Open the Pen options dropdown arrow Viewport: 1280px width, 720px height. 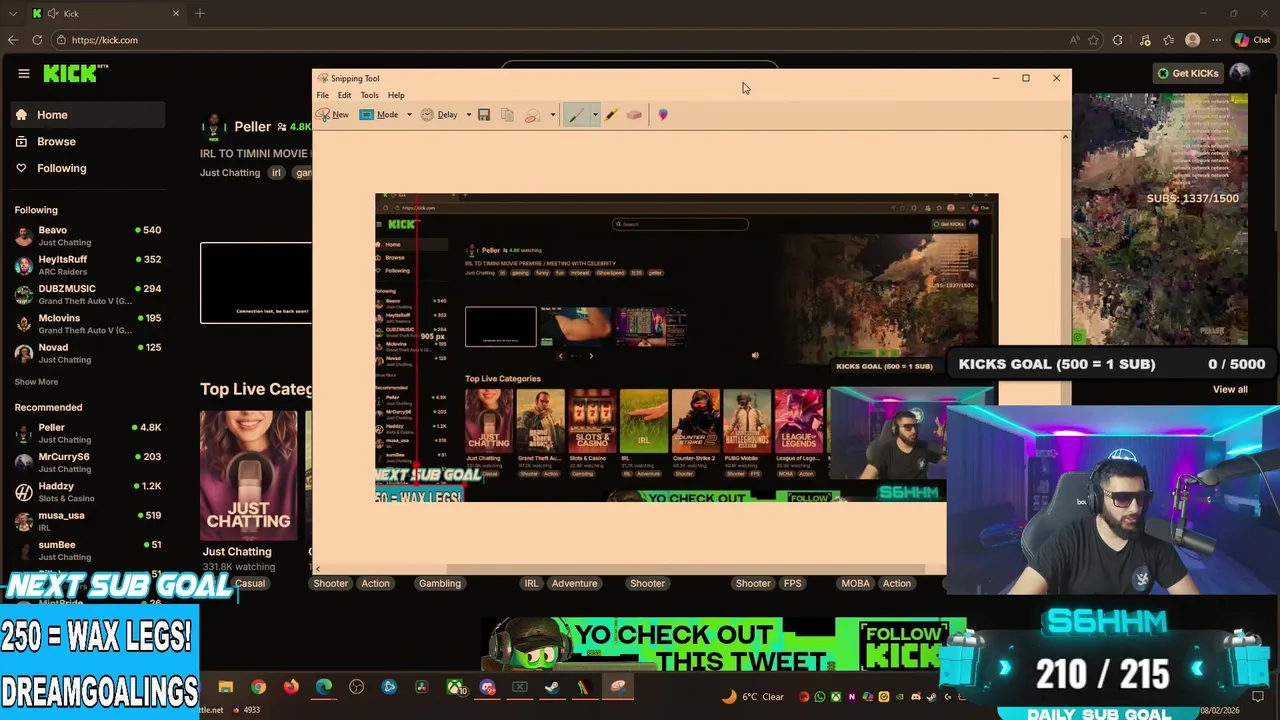coord(595,115)
